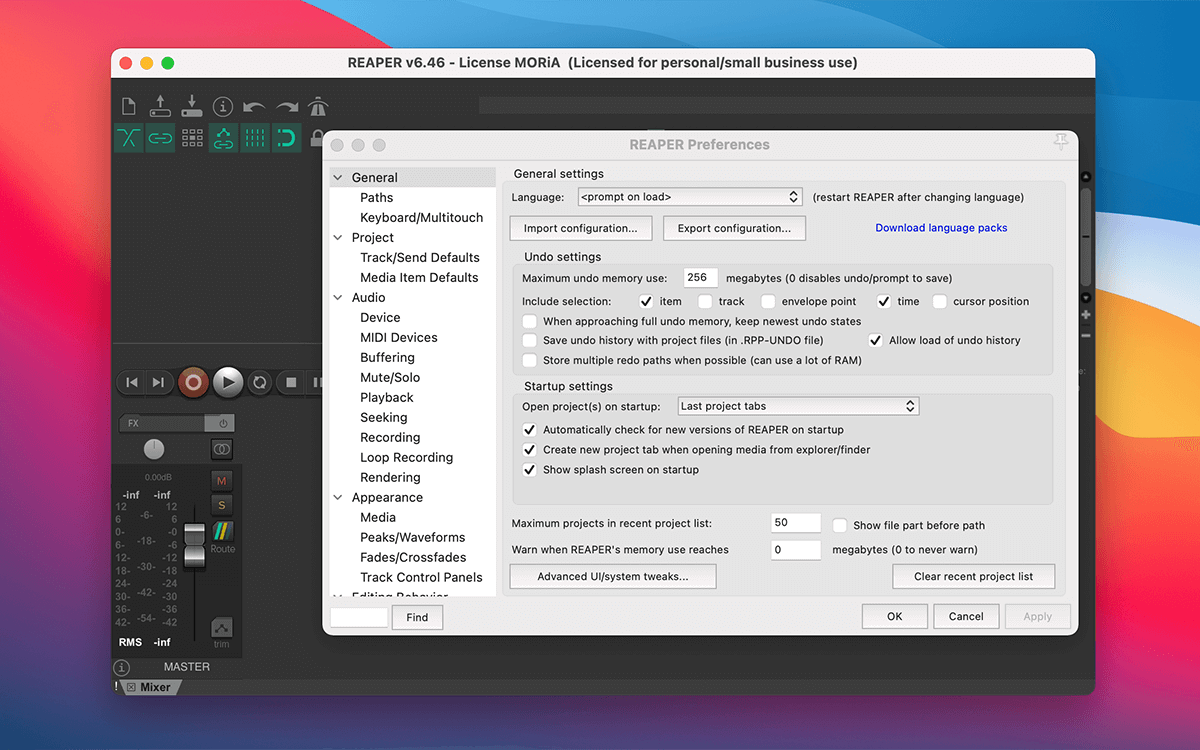Enable 'Save undo history with project files'
Viewport: 1200px width, 750px height.
[530, 341]
